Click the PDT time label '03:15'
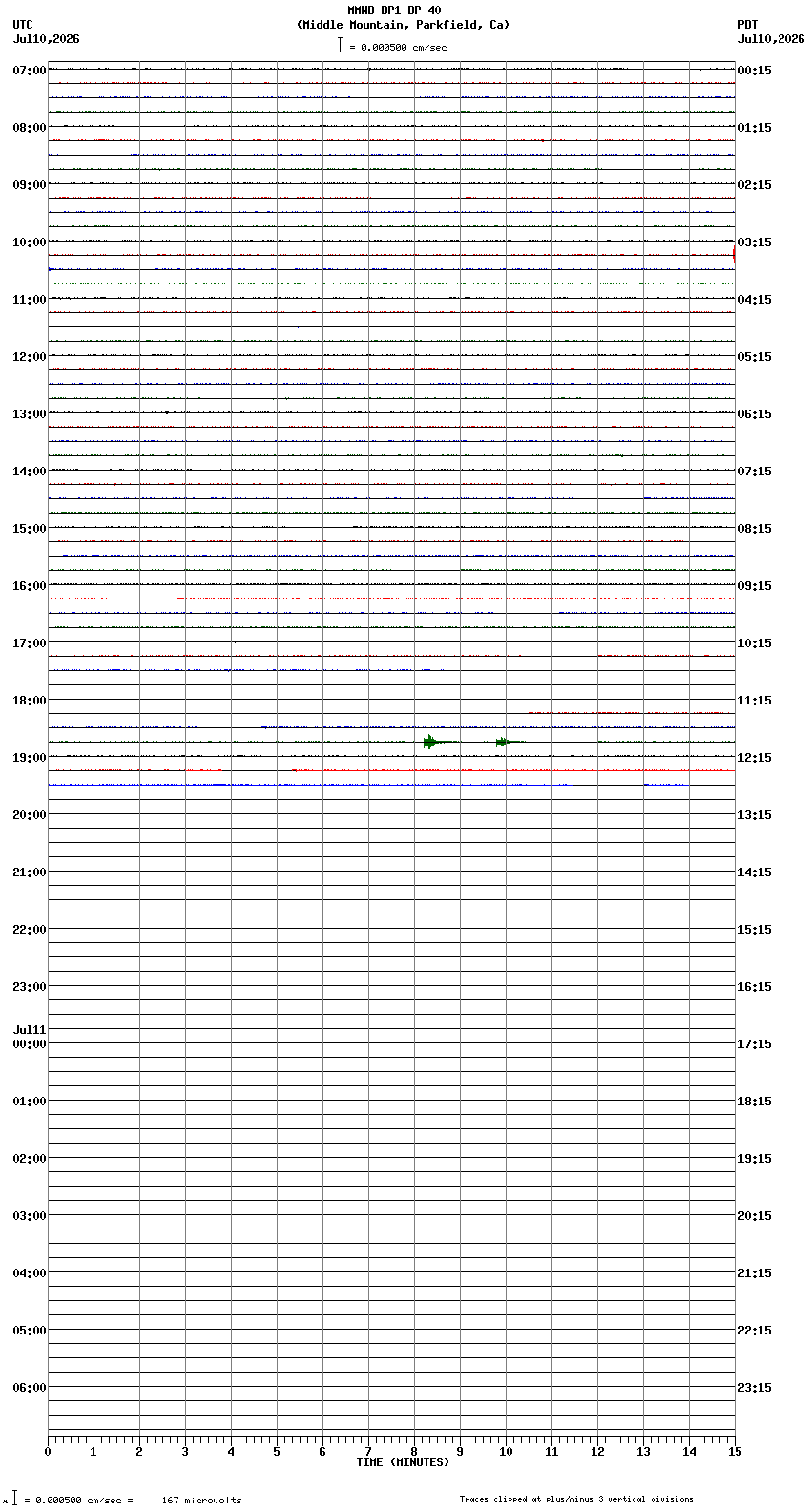 [755, 242]
